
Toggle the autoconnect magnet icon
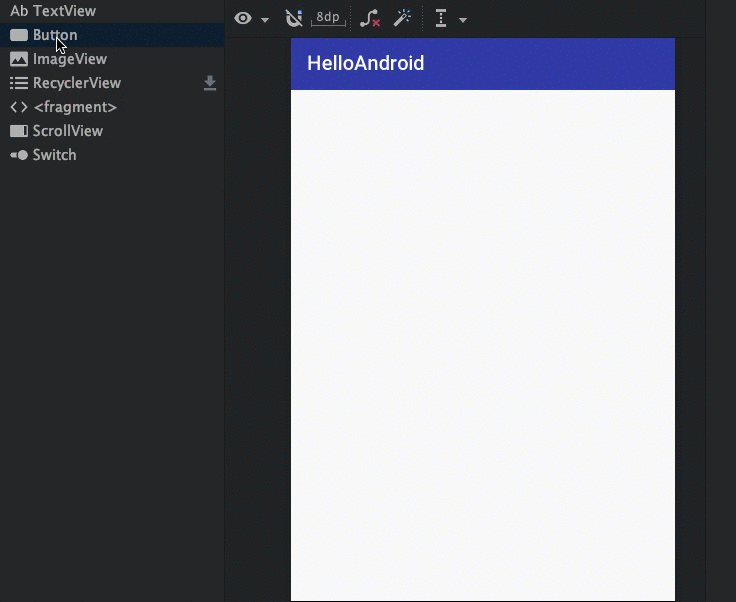click(294, 18)
